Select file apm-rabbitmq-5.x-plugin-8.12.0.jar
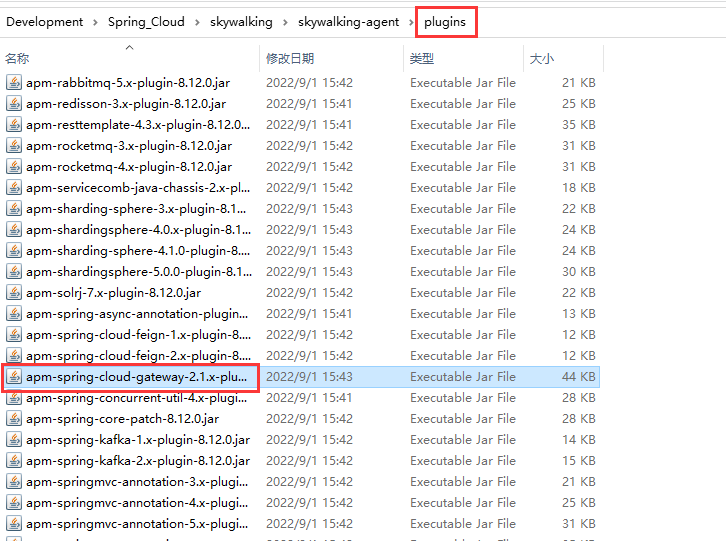This screenshot has height=541, width=726. click(x=128, y=82)
